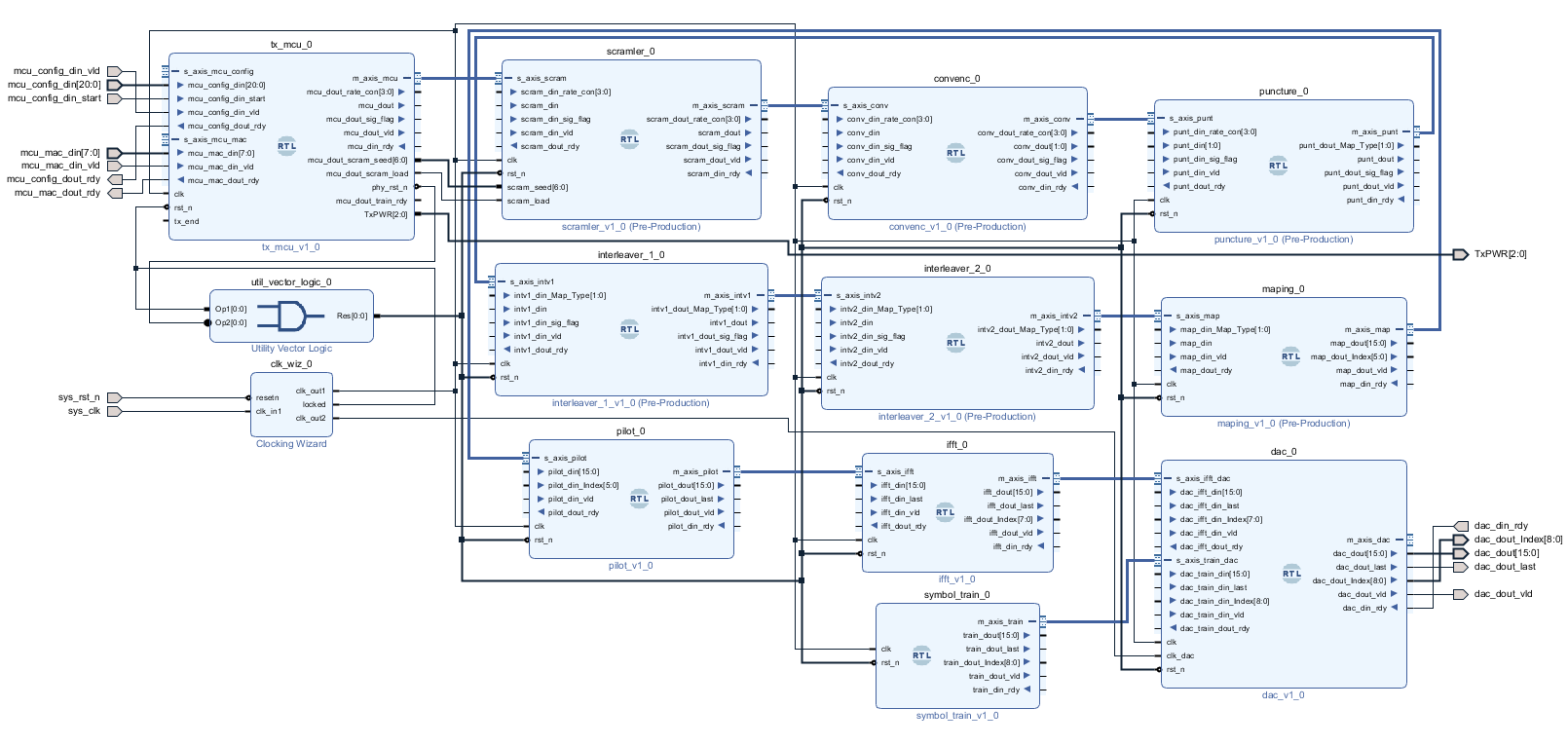Viewport: 1568px width, 746px height.
Task: Select the RTL icon in interleaver_1_0 block
Action: [630, 329]
